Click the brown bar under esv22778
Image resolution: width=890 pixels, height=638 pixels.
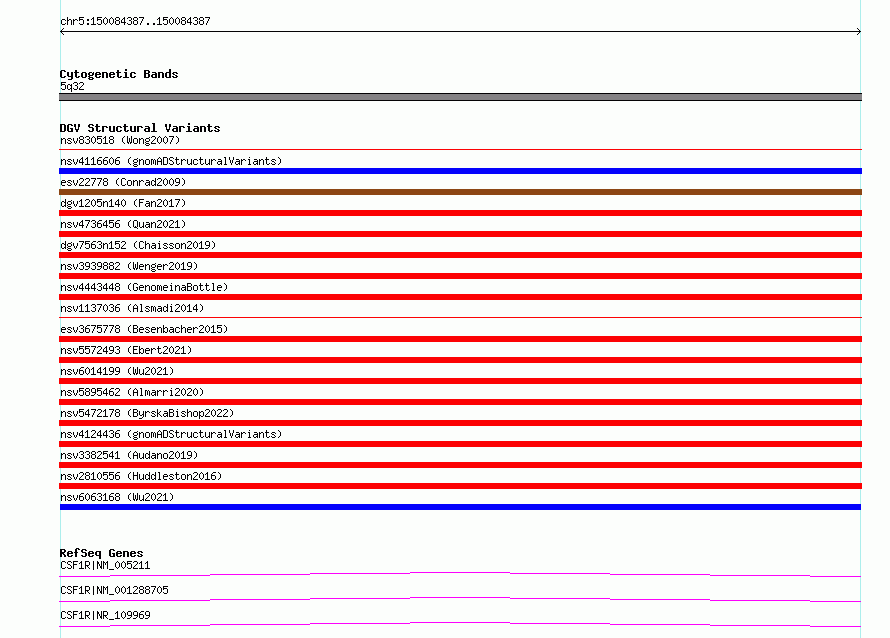point(460,192)
